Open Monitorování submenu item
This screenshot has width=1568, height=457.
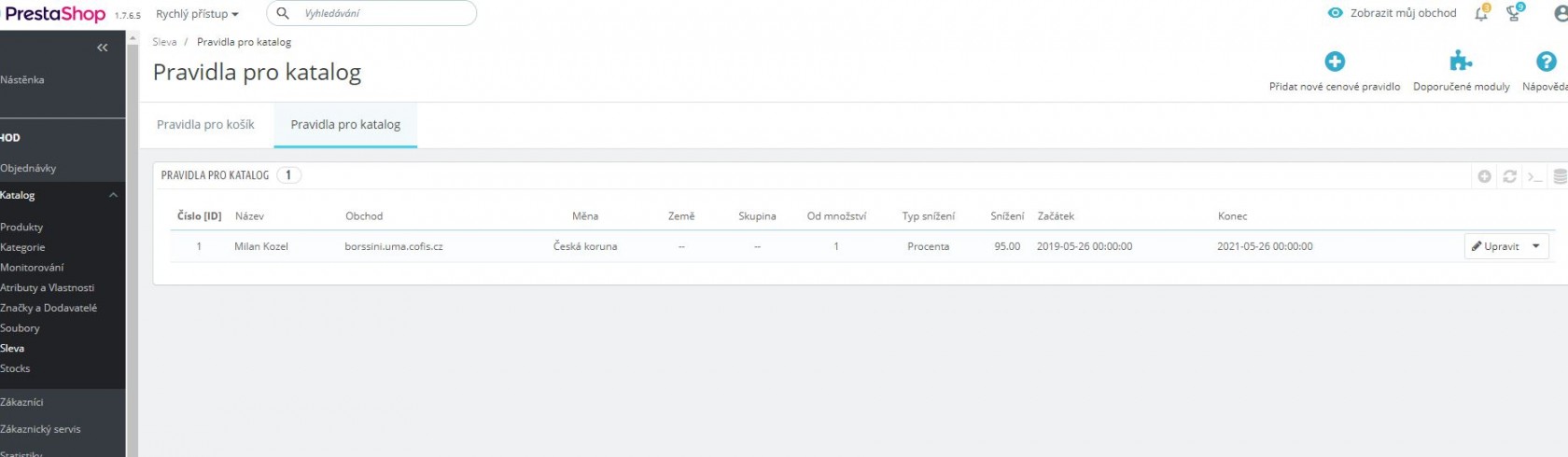(32, 268)
